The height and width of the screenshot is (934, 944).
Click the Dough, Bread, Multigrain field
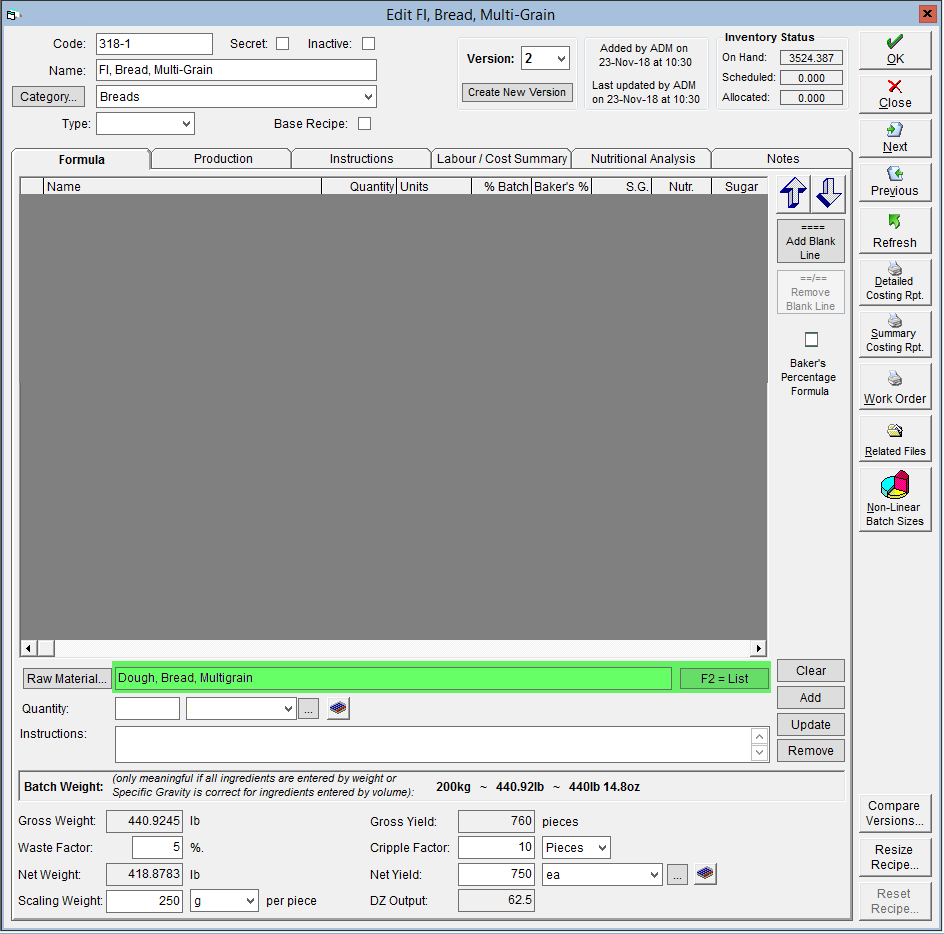pos(393,678)
